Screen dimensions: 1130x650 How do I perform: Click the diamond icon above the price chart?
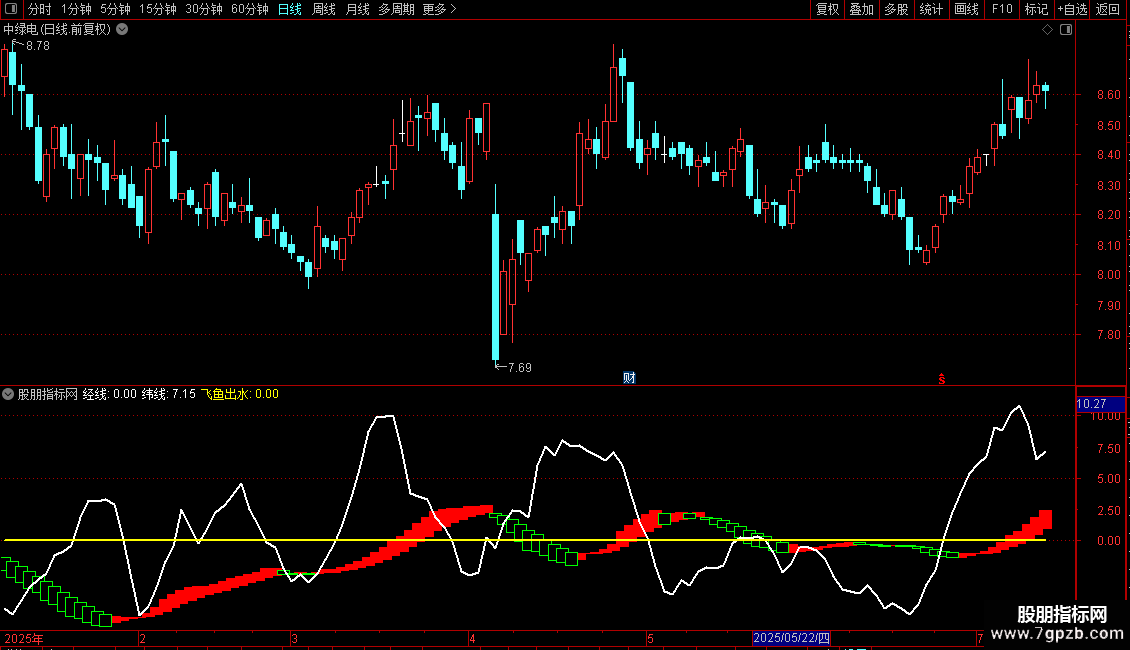coord(1048,30)
